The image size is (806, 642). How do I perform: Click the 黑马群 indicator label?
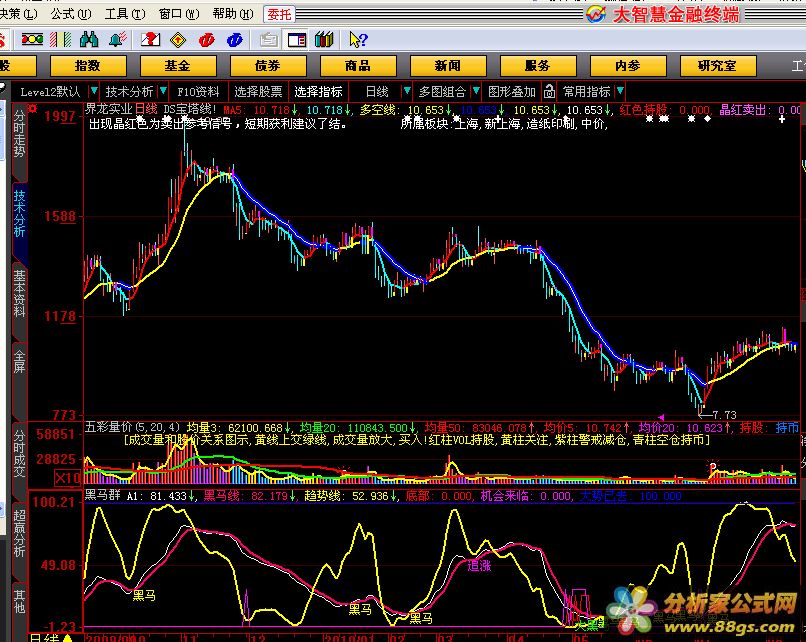(103, 496)
